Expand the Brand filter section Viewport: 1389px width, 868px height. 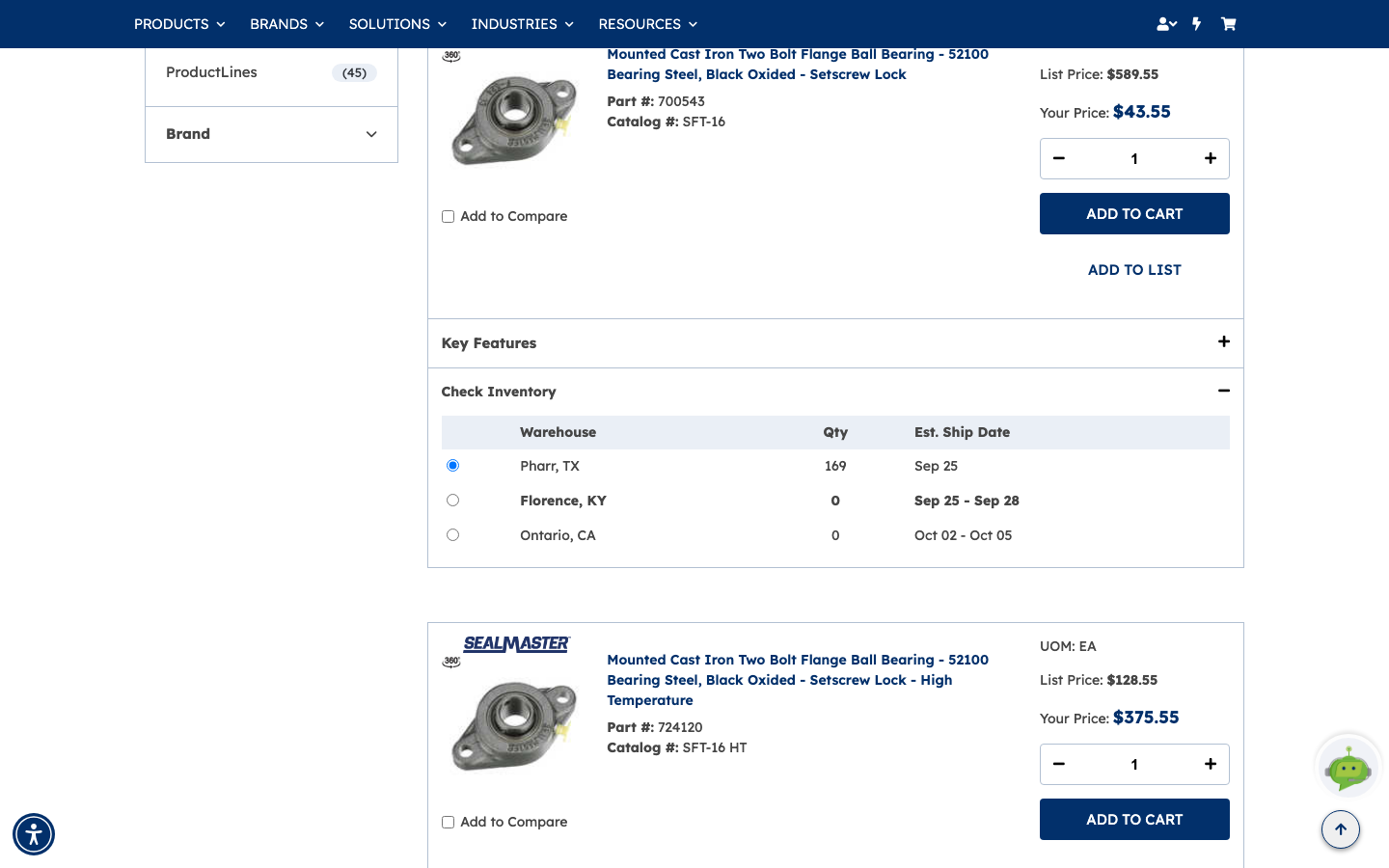[x=271, y=134]
